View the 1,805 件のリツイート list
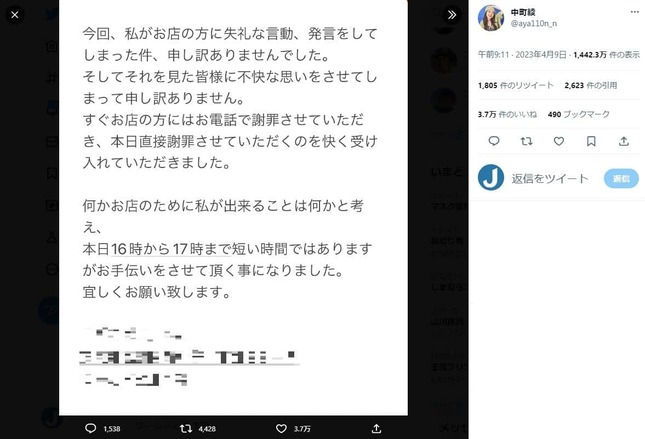This screenshot has width=645, height=439. tap(515, 85)
